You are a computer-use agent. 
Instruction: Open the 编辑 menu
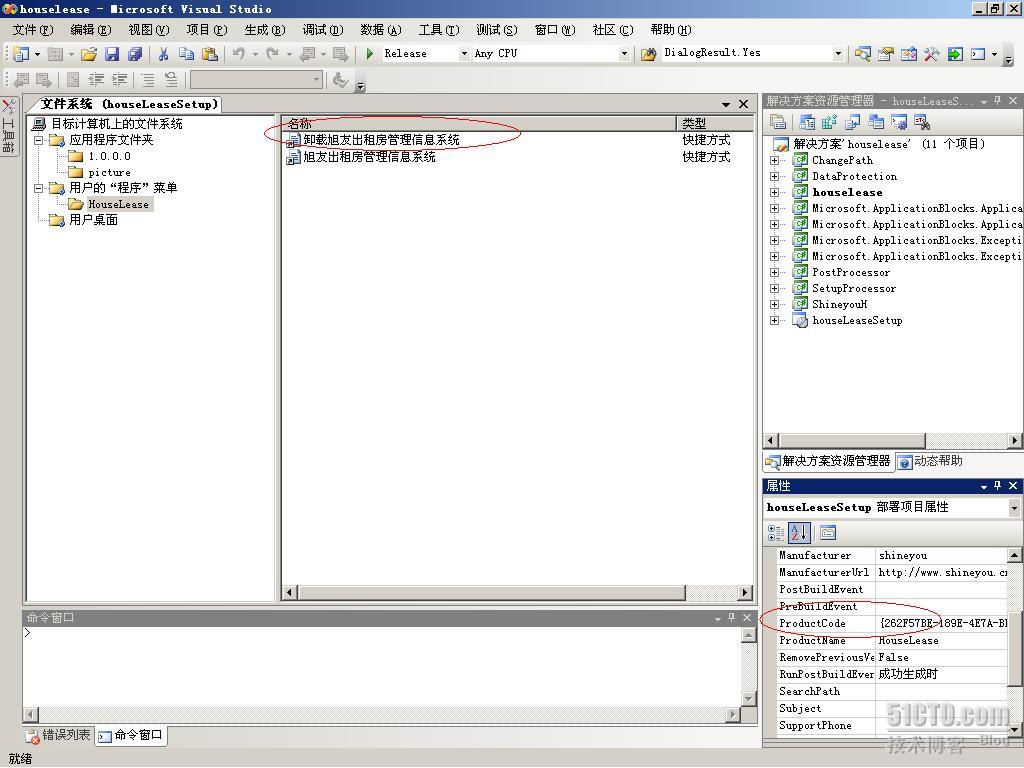(x=91, y=30)
